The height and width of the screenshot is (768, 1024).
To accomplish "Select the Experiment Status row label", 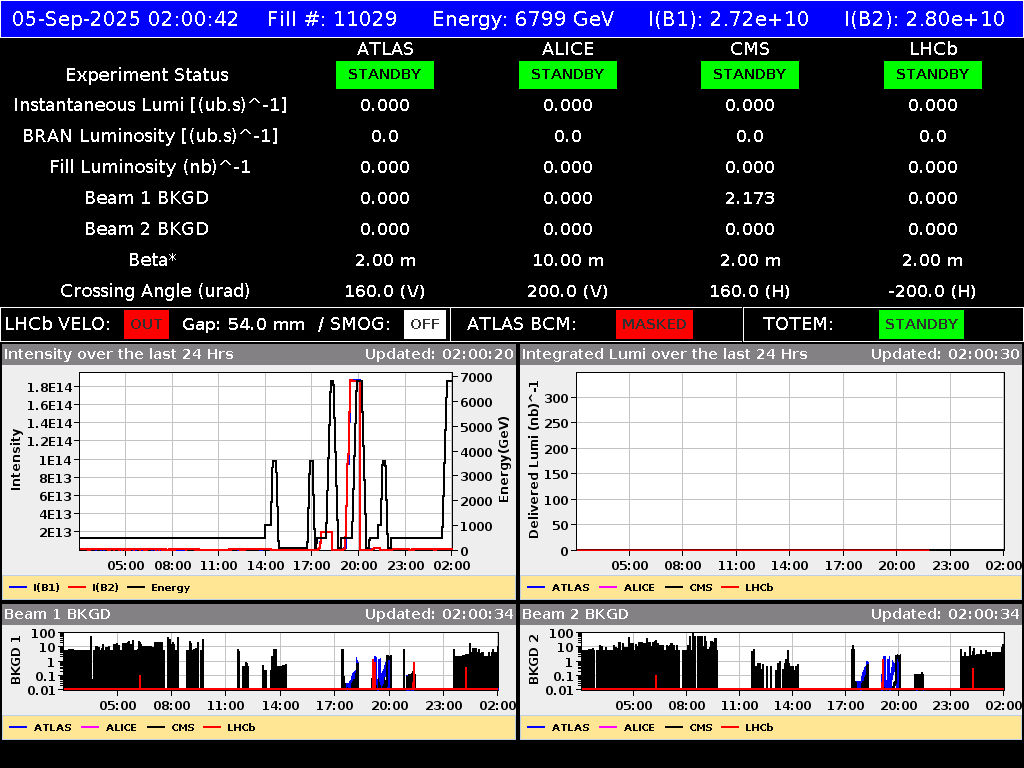I will pyautogui.click(x=147, y=75).
